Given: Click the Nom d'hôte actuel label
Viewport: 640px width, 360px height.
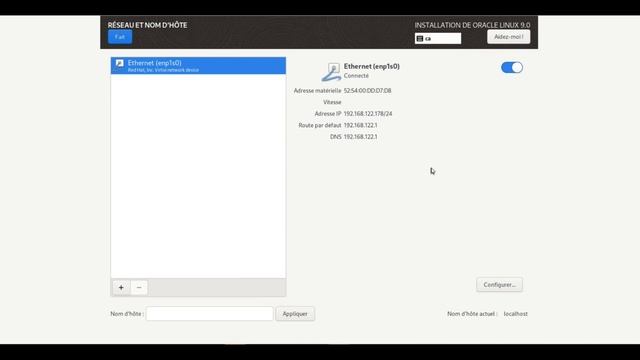Looking at the screenshot, I should (x=472, y=314).
